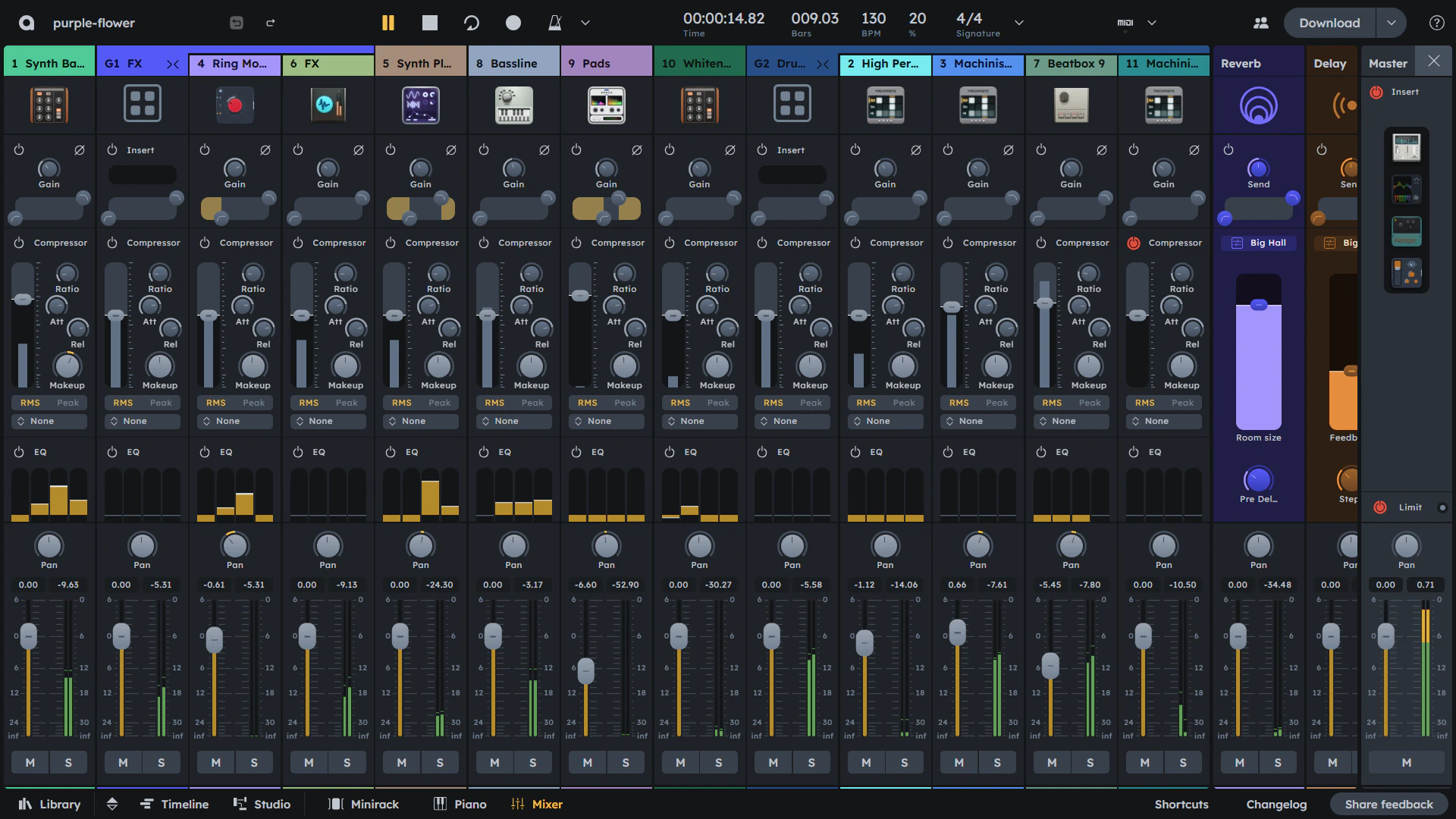Click the loop playback icon
This screenshot has width=1456, height=819.
[x=472, y=23]
